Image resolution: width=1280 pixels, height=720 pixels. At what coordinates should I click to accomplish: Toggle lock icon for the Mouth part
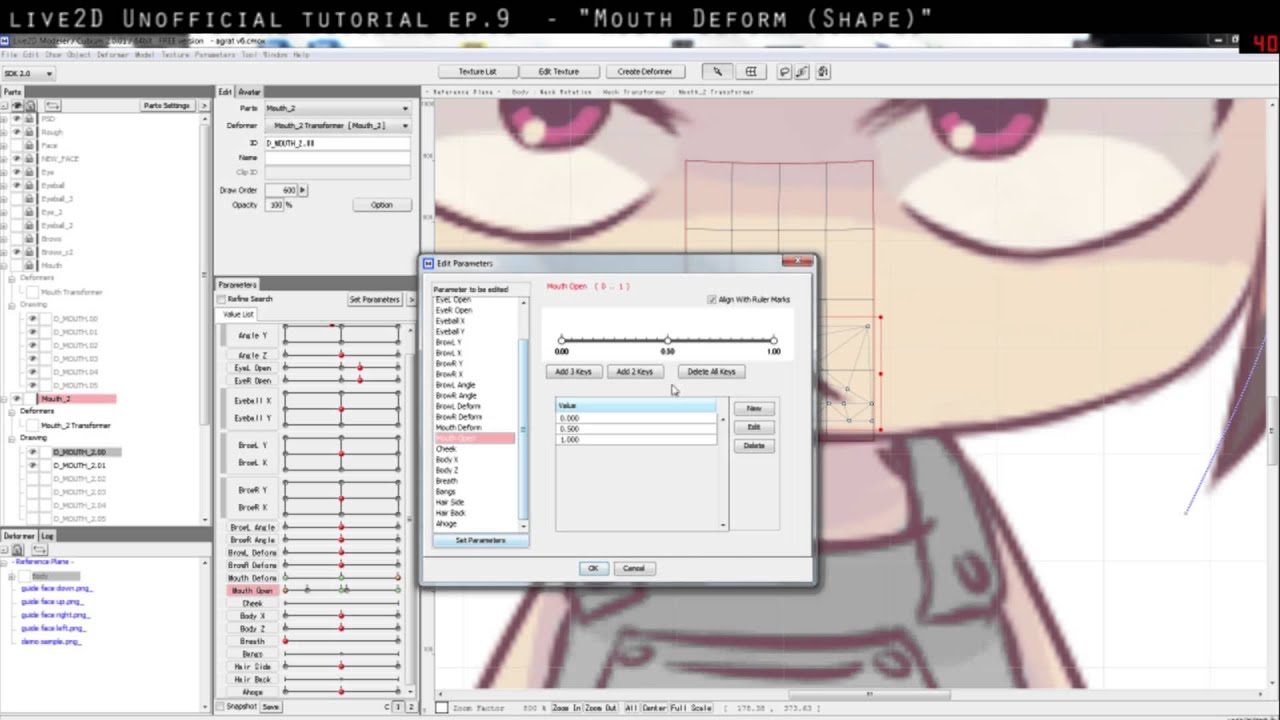[x=30, y=265]
